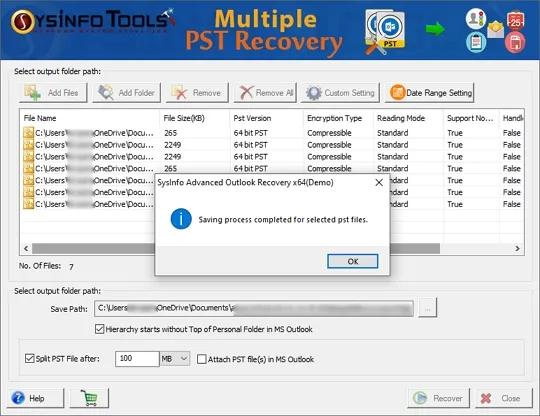Click the horizontal scrollbar thumb

tap(236, 248)
